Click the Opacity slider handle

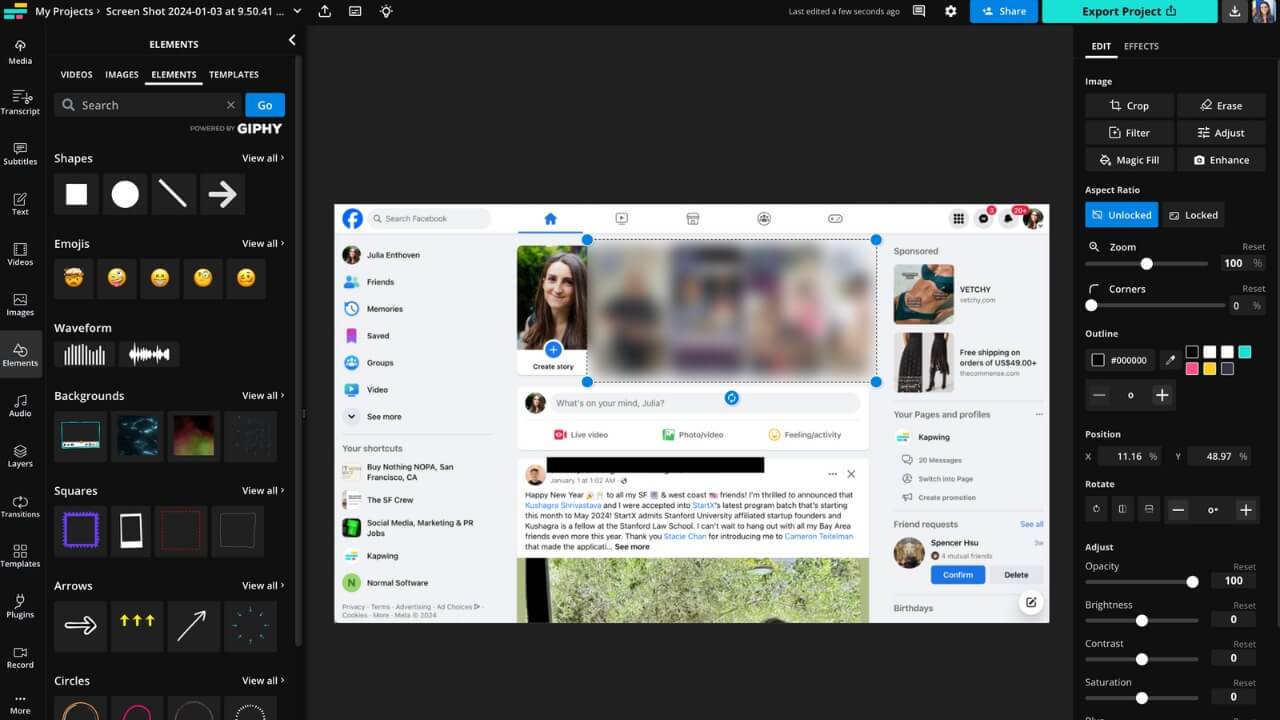1192,582
